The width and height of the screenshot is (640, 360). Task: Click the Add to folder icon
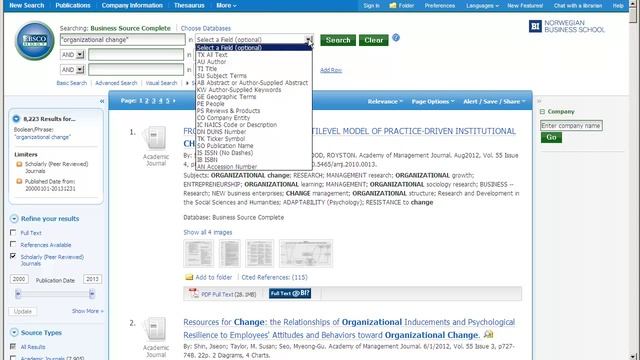(x=189, y=278)
